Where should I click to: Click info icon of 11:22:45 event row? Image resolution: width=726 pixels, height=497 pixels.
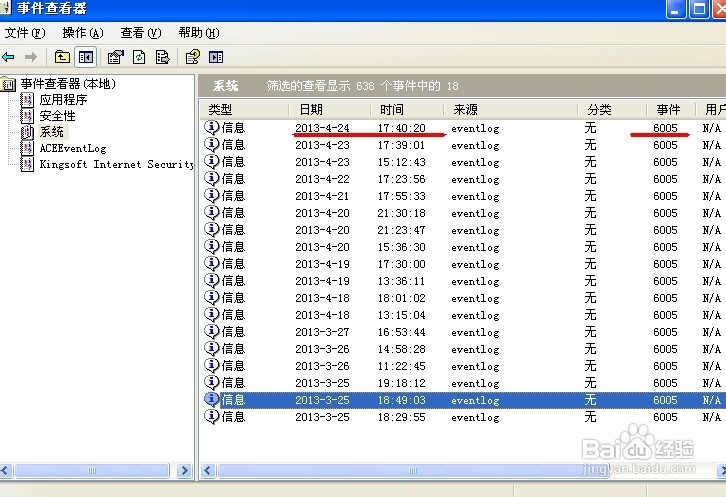212,365
